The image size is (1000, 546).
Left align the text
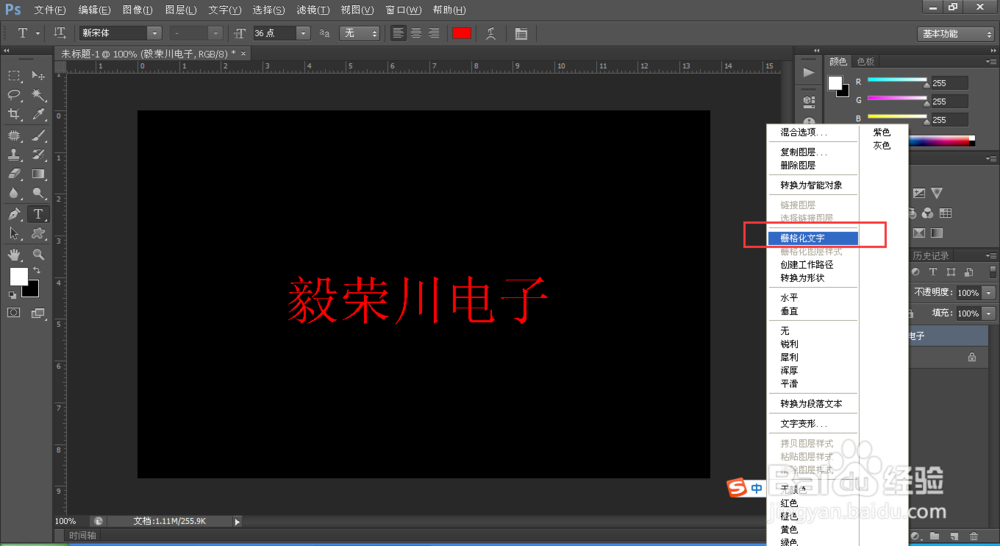point(398,33)
